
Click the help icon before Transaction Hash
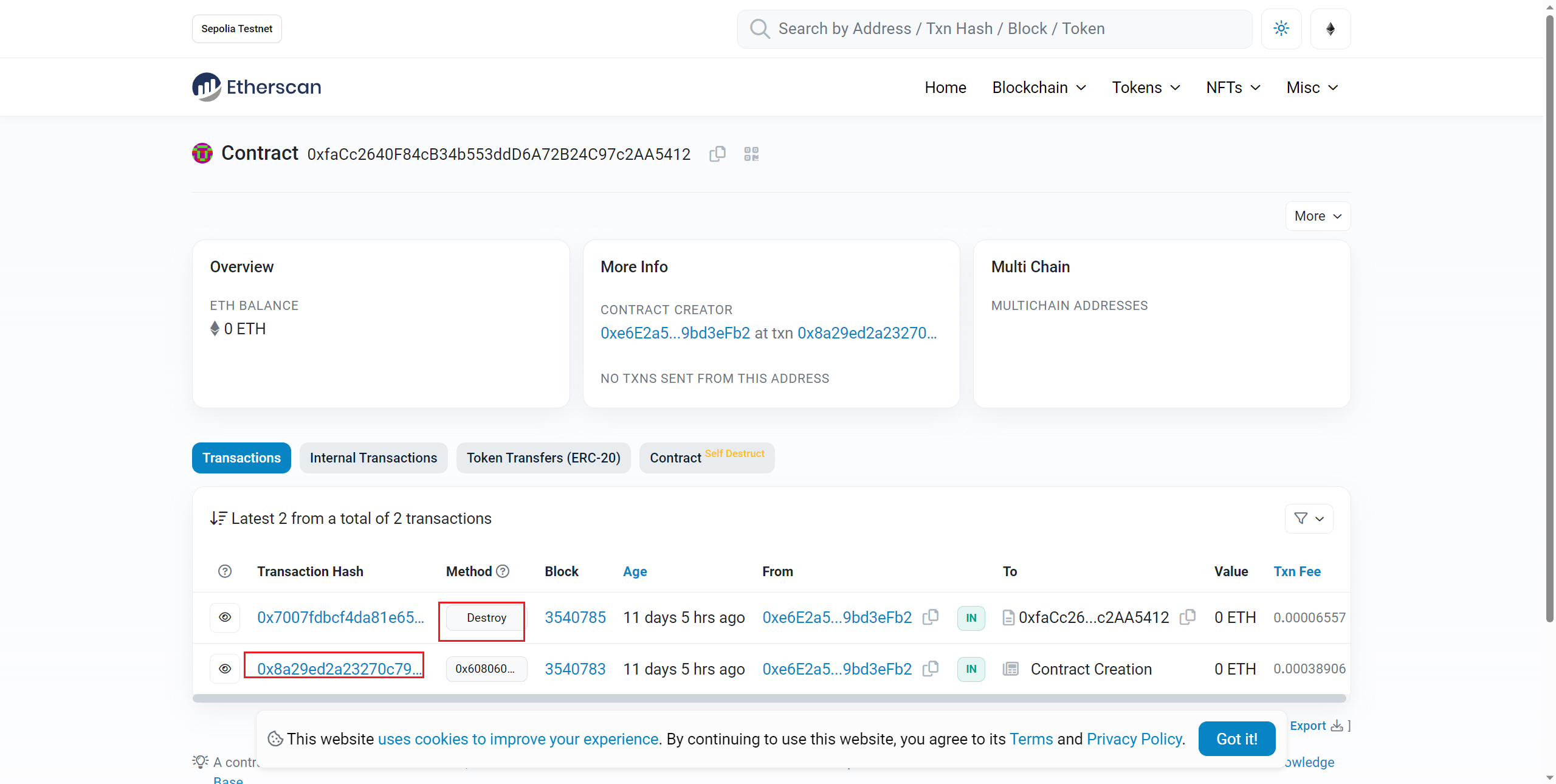(225, 571)
